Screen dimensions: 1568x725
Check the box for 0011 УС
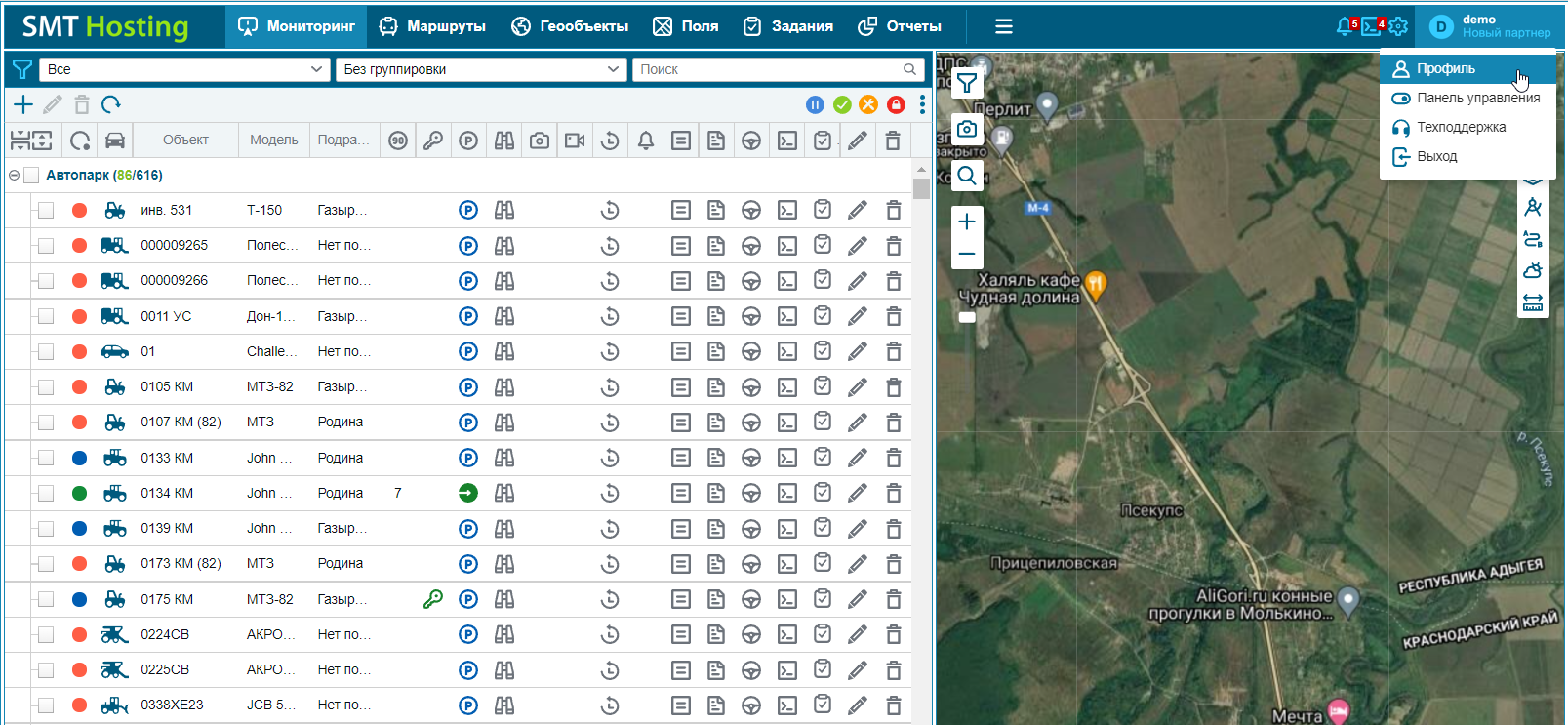point(46,316)
